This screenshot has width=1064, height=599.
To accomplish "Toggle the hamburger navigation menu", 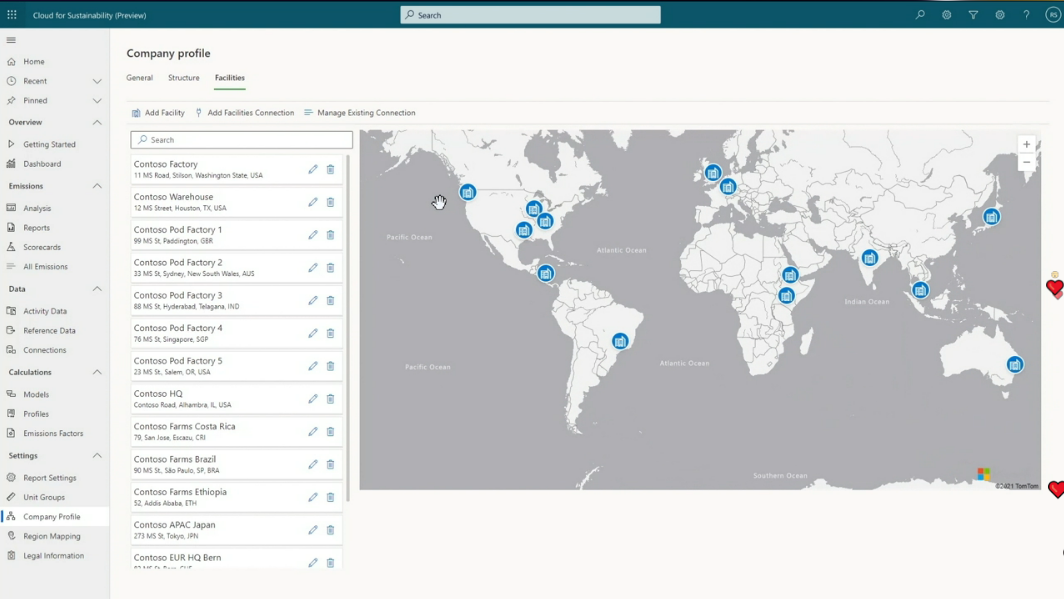I will [11, 40].
